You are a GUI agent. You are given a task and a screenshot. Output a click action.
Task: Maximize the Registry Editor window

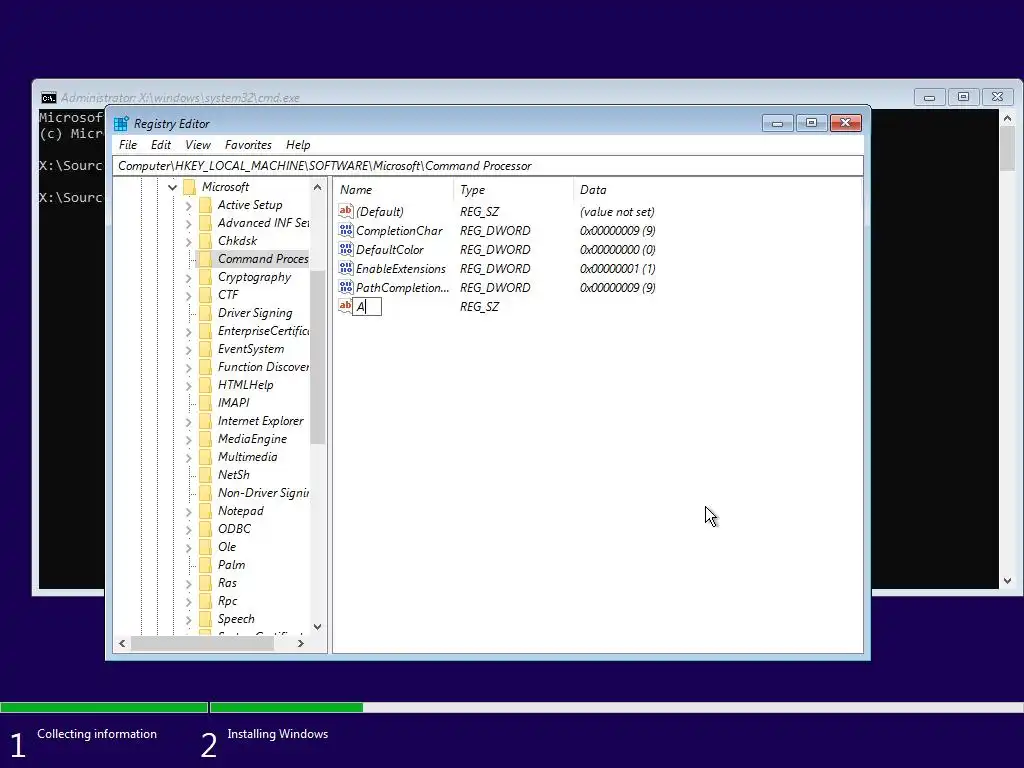(x=811, y=123)
